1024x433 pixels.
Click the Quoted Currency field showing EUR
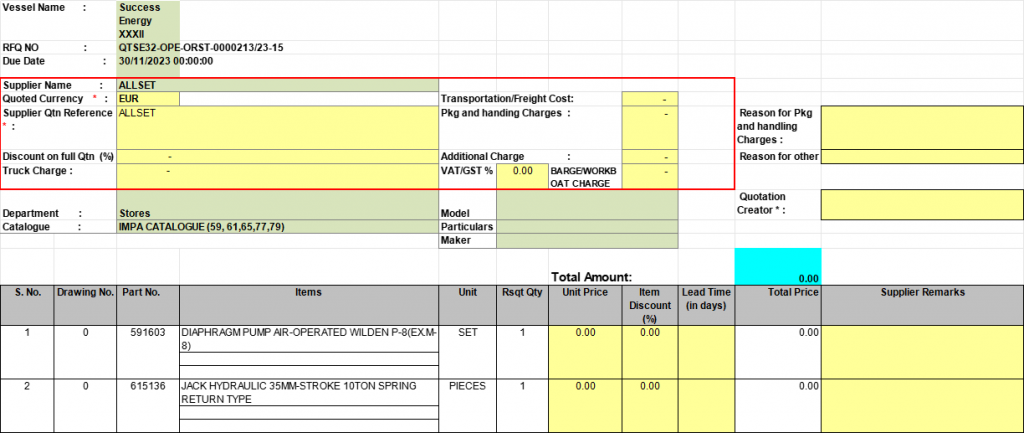[148, 99]
